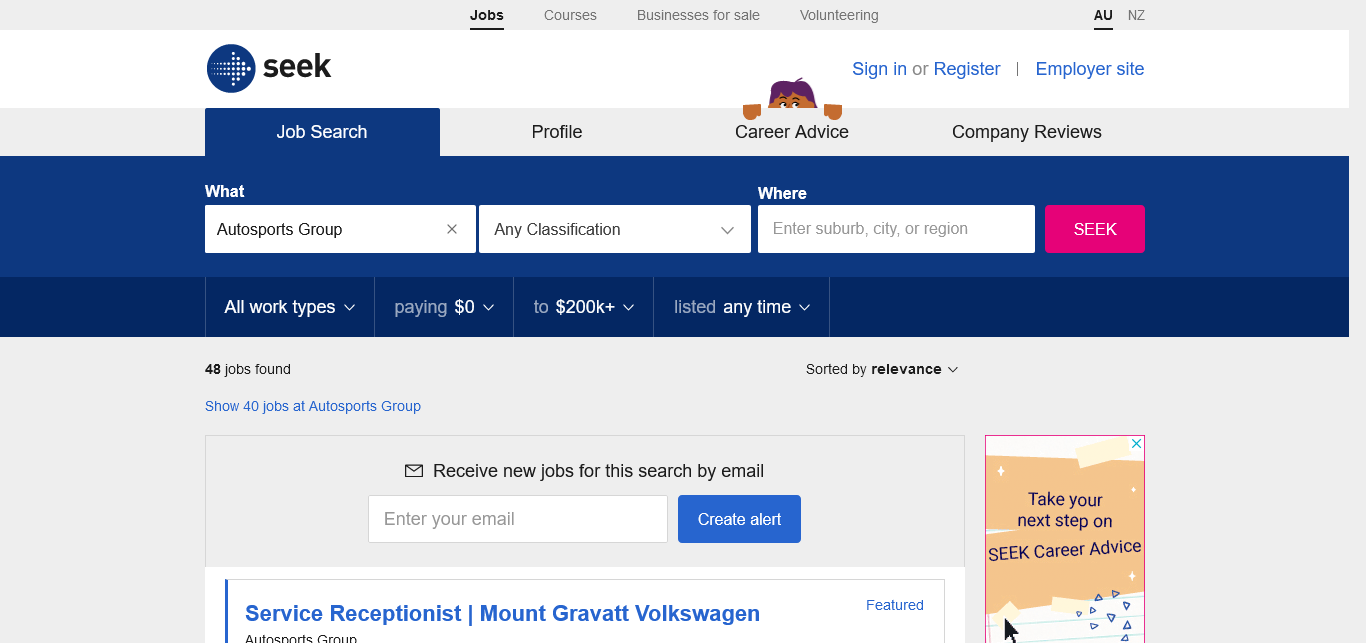The width and height of the screenshot is (1366, 643).
Task: Click the SEEK logo
Action: 268,68
